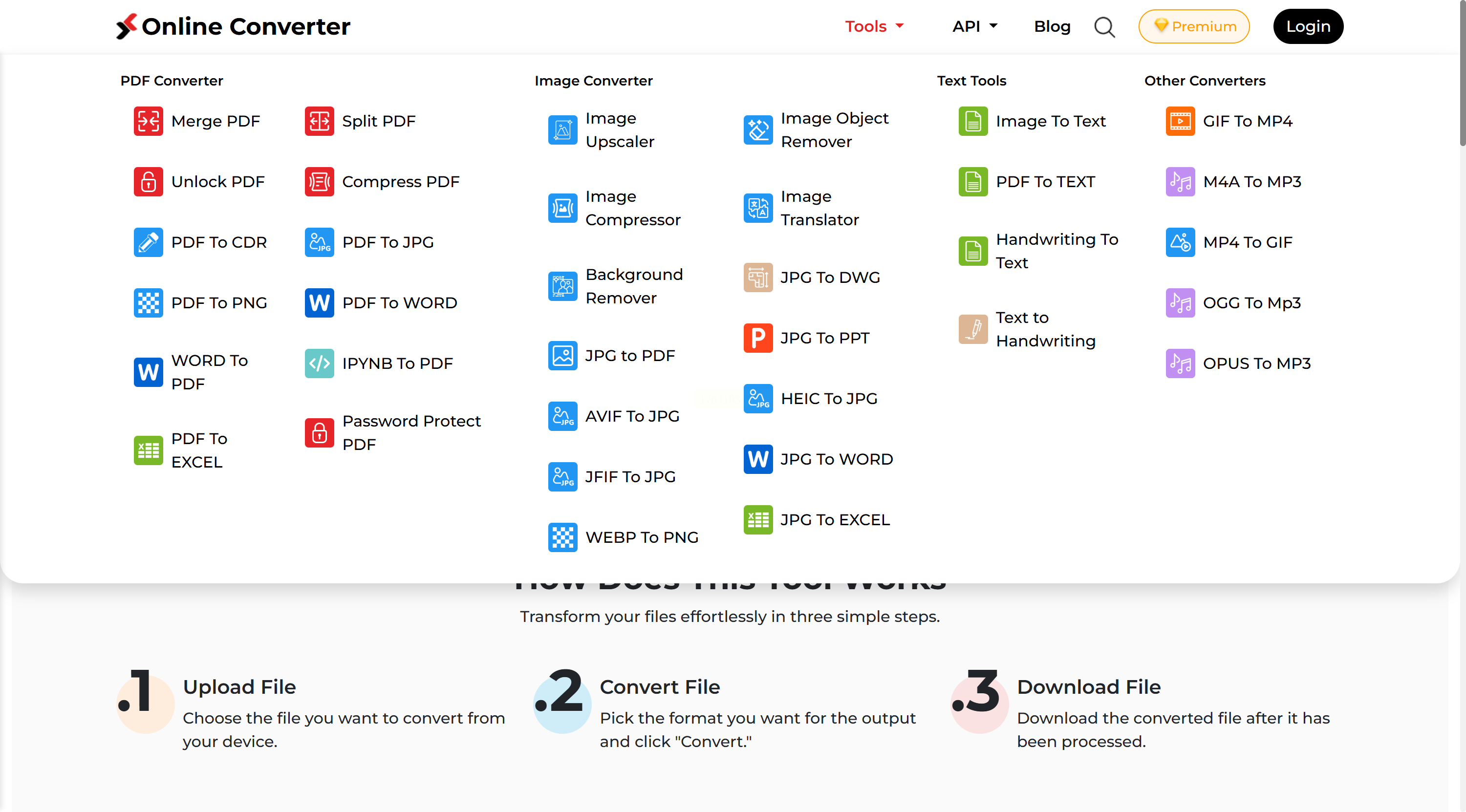Click the Text to Handwriting icon
Image resolution: width=1466 pixels, height=812 pixels.
(x=972, y=329)
